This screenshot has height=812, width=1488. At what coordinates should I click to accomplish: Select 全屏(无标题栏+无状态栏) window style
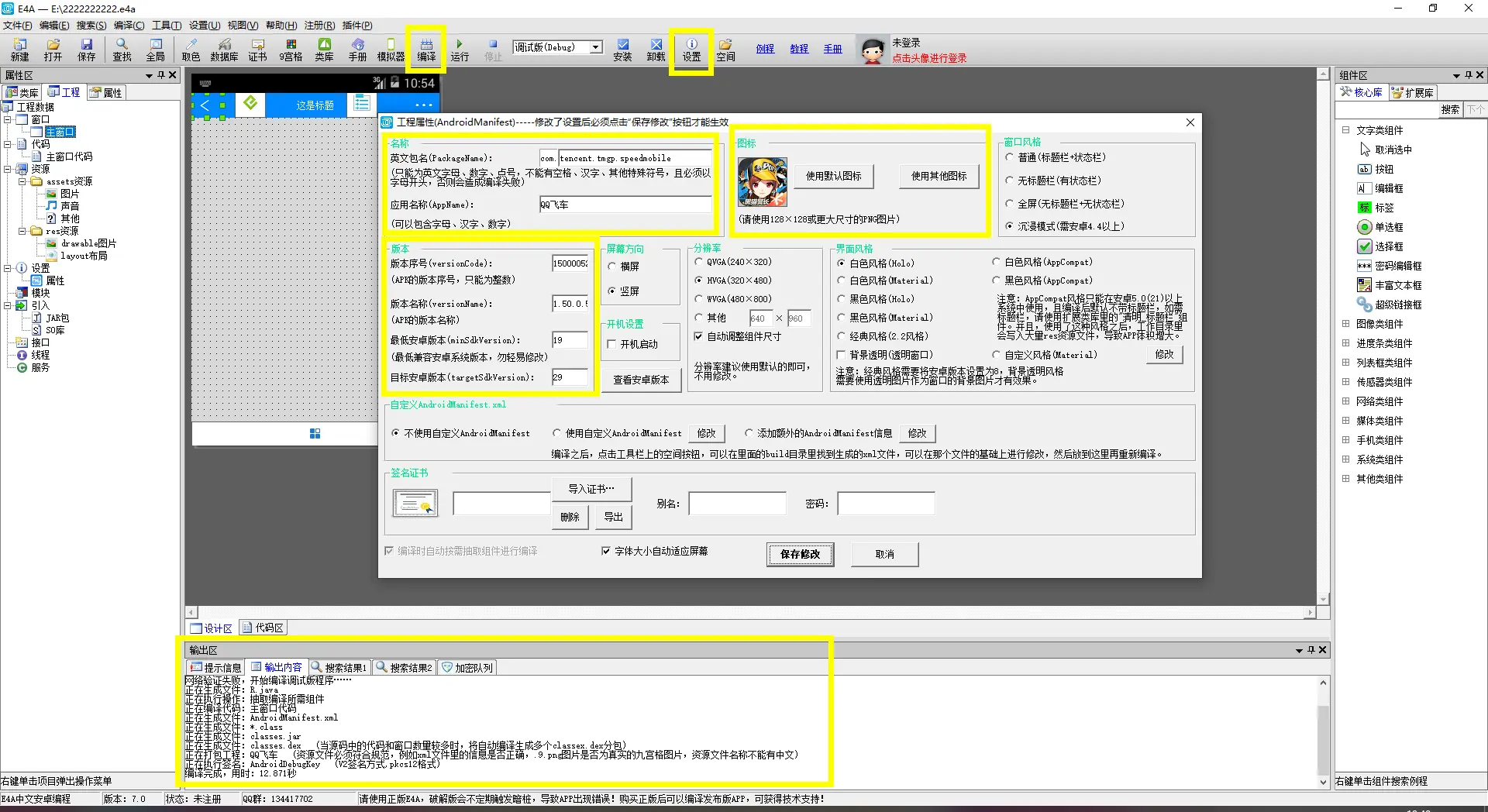click(1064, 204)
